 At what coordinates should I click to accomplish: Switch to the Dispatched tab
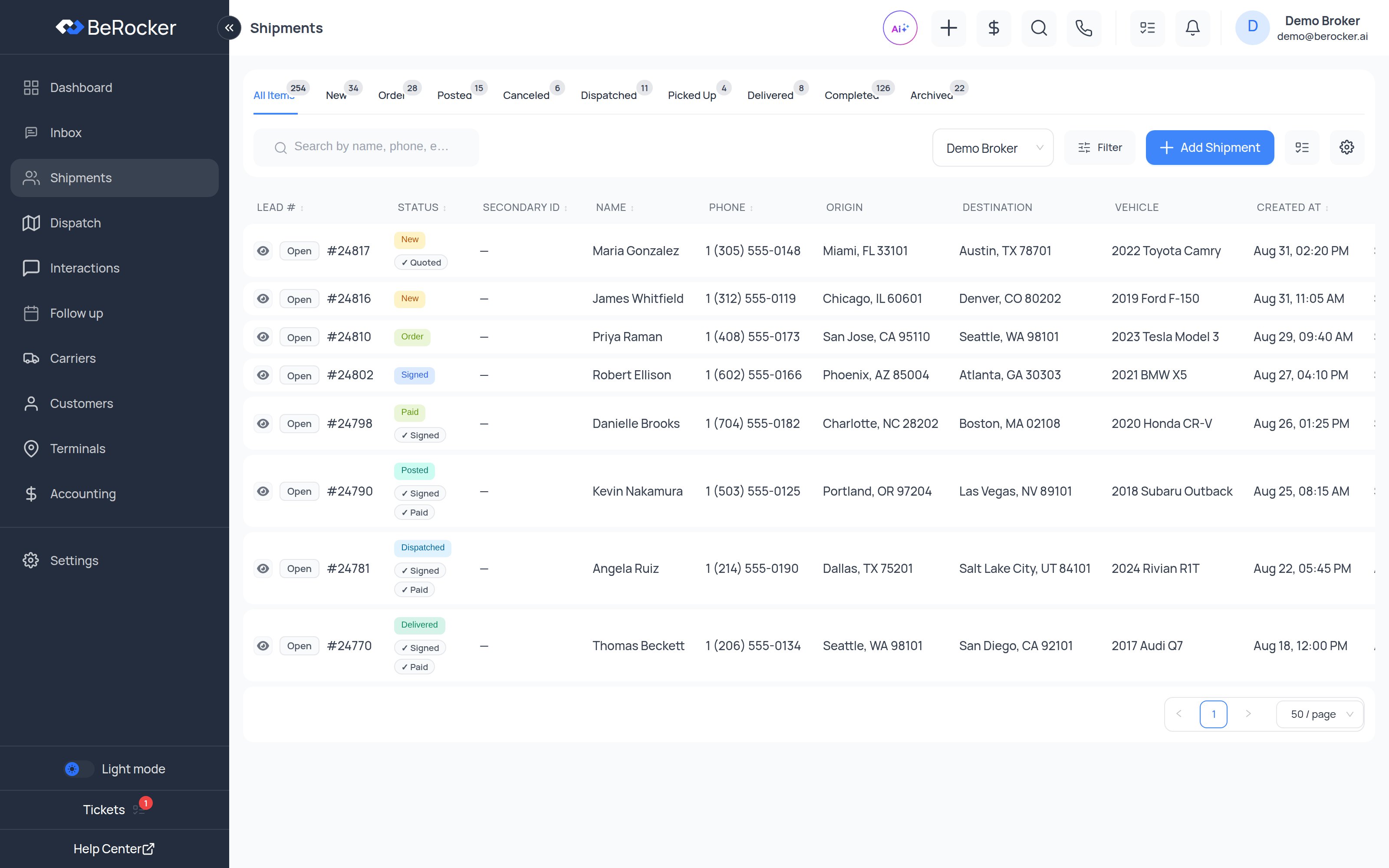[x=609, y=95]
